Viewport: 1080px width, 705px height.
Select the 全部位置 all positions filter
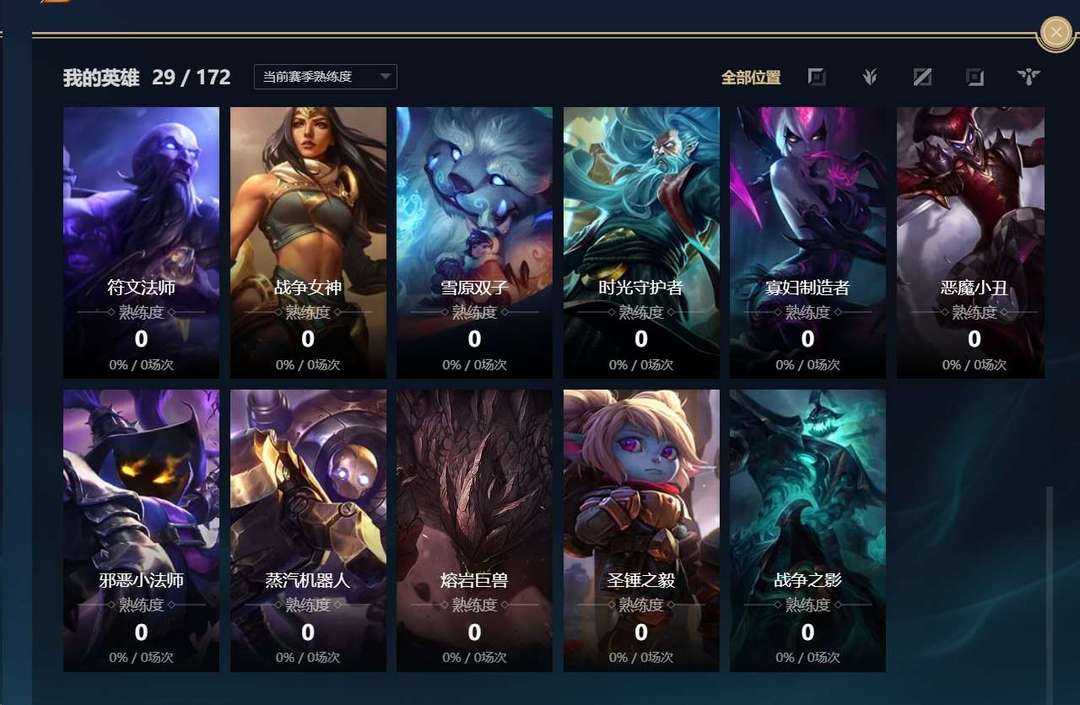(751, 77)
